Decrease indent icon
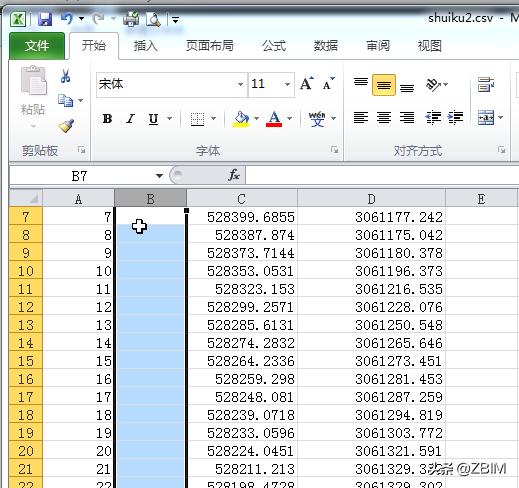Image resolution: width=519 pixels, height=488 pixels. coord(433,117)
